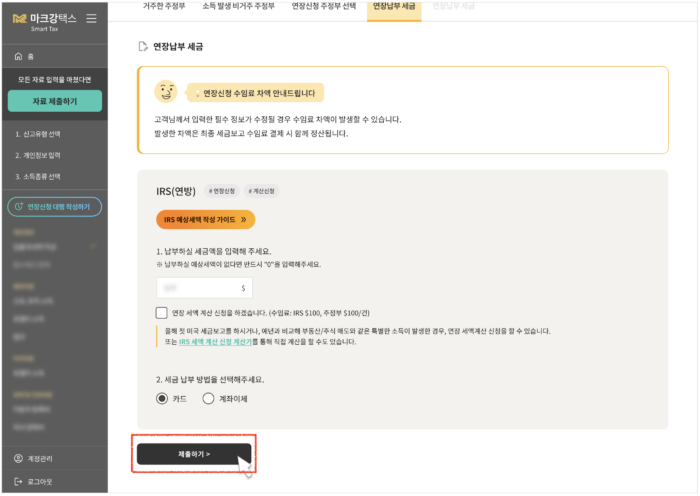Image resolution: width=700 pixels, height=496 pixels.
Task: Select the 카드 payment radio button
Action: (162, 398)
